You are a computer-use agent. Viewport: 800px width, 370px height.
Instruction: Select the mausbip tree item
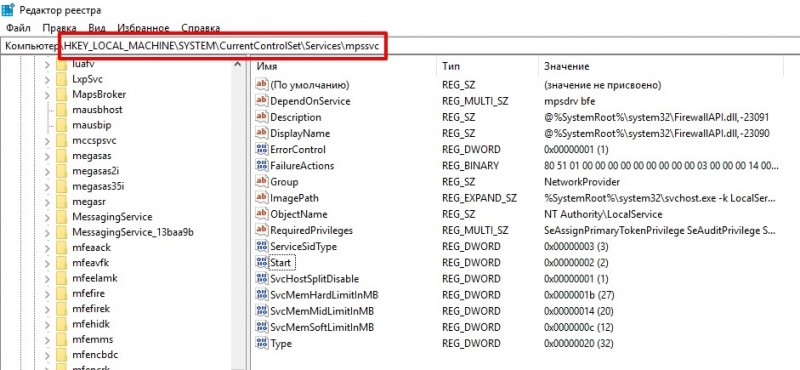pos(91,125)
